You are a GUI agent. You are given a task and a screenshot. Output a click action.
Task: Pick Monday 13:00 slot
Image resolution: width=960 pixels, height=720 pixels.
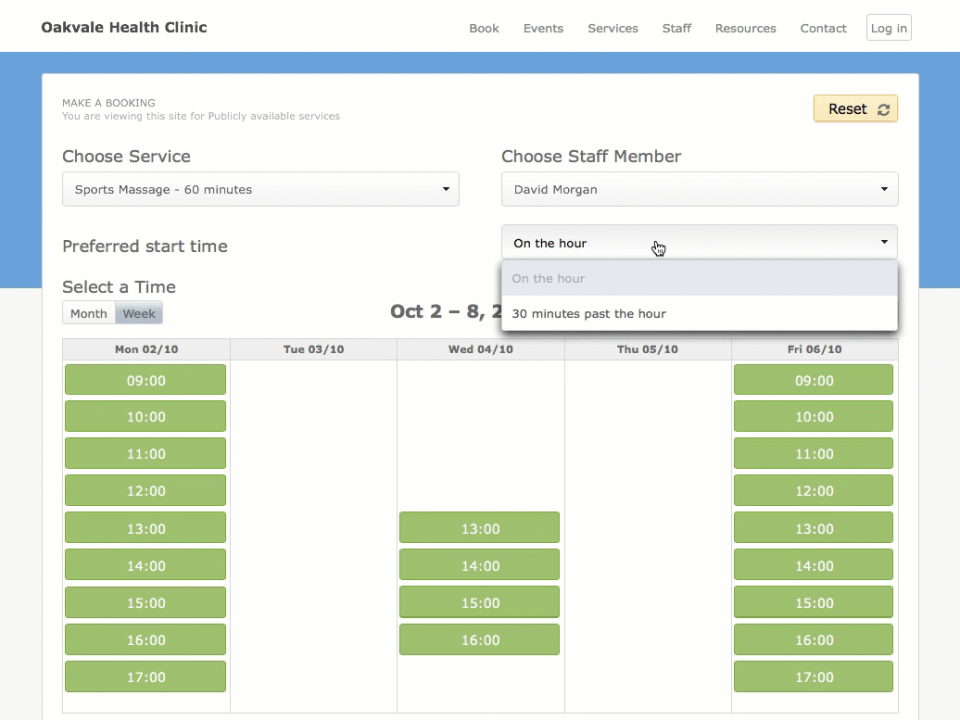pos(146,528)
